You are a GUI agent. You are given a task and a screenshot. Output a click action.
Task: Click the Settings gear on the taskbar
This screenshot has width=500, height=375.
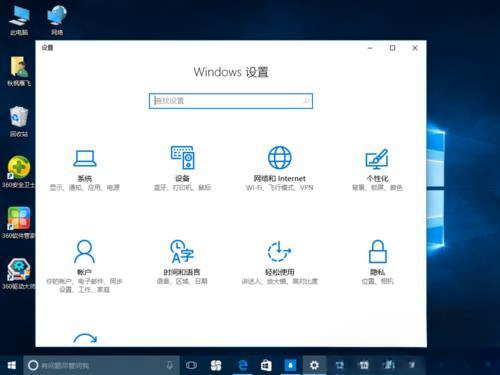[x=314, y=365]
